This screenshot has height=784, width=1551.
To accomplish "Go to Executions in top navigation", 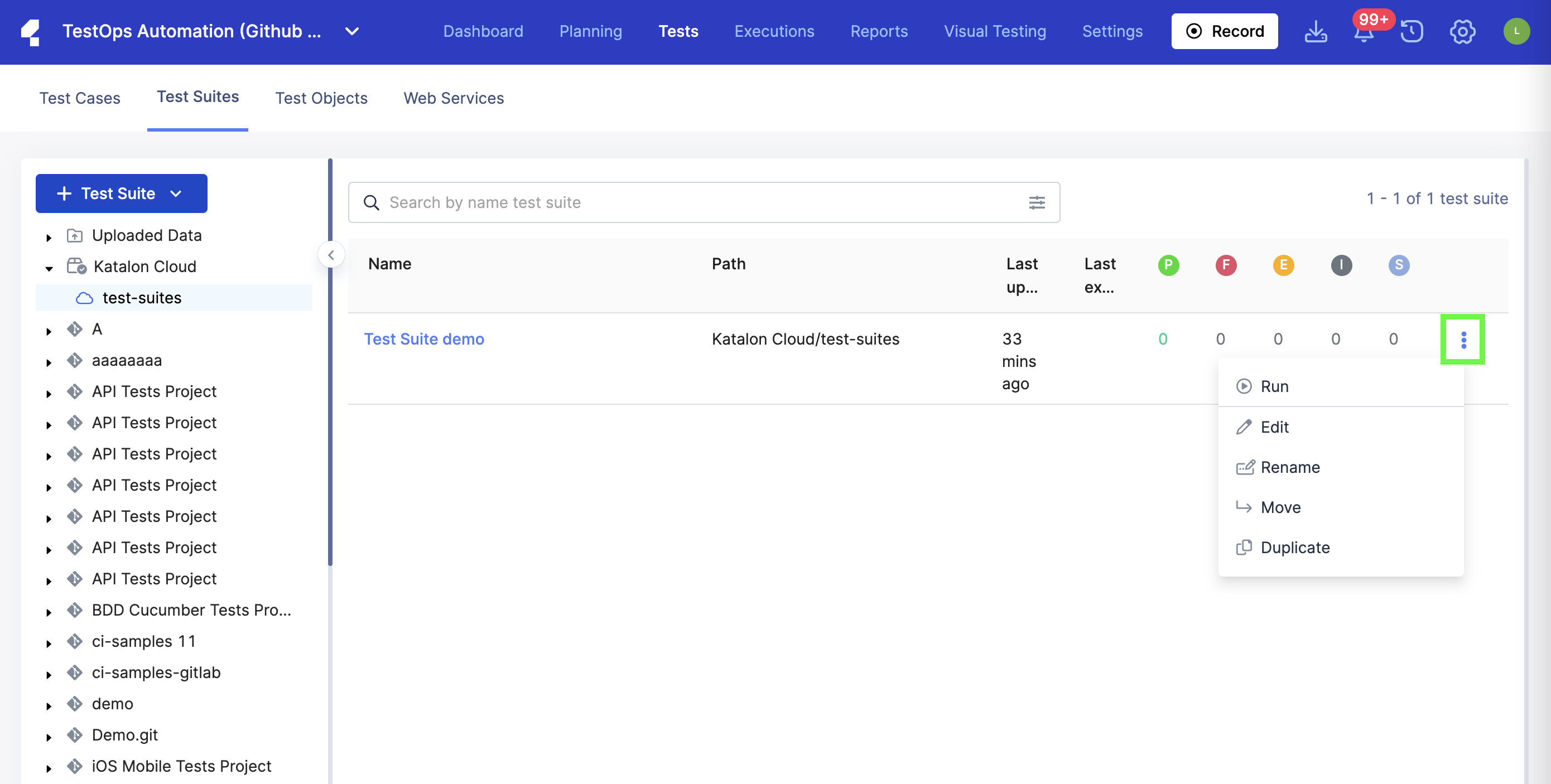I will [x=774, y=31].
